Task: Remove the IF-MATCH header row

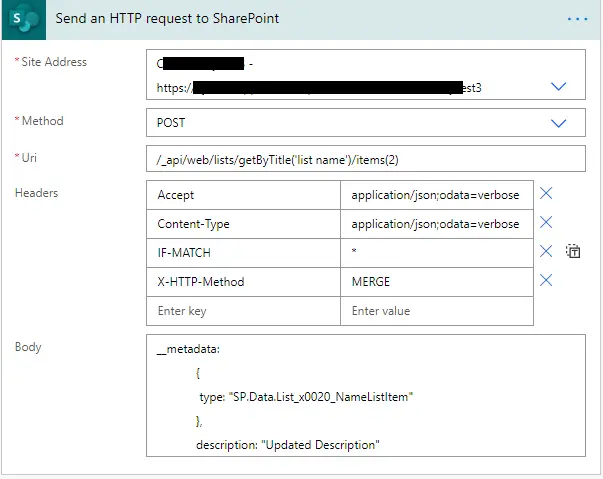Action: coord(546,251)
